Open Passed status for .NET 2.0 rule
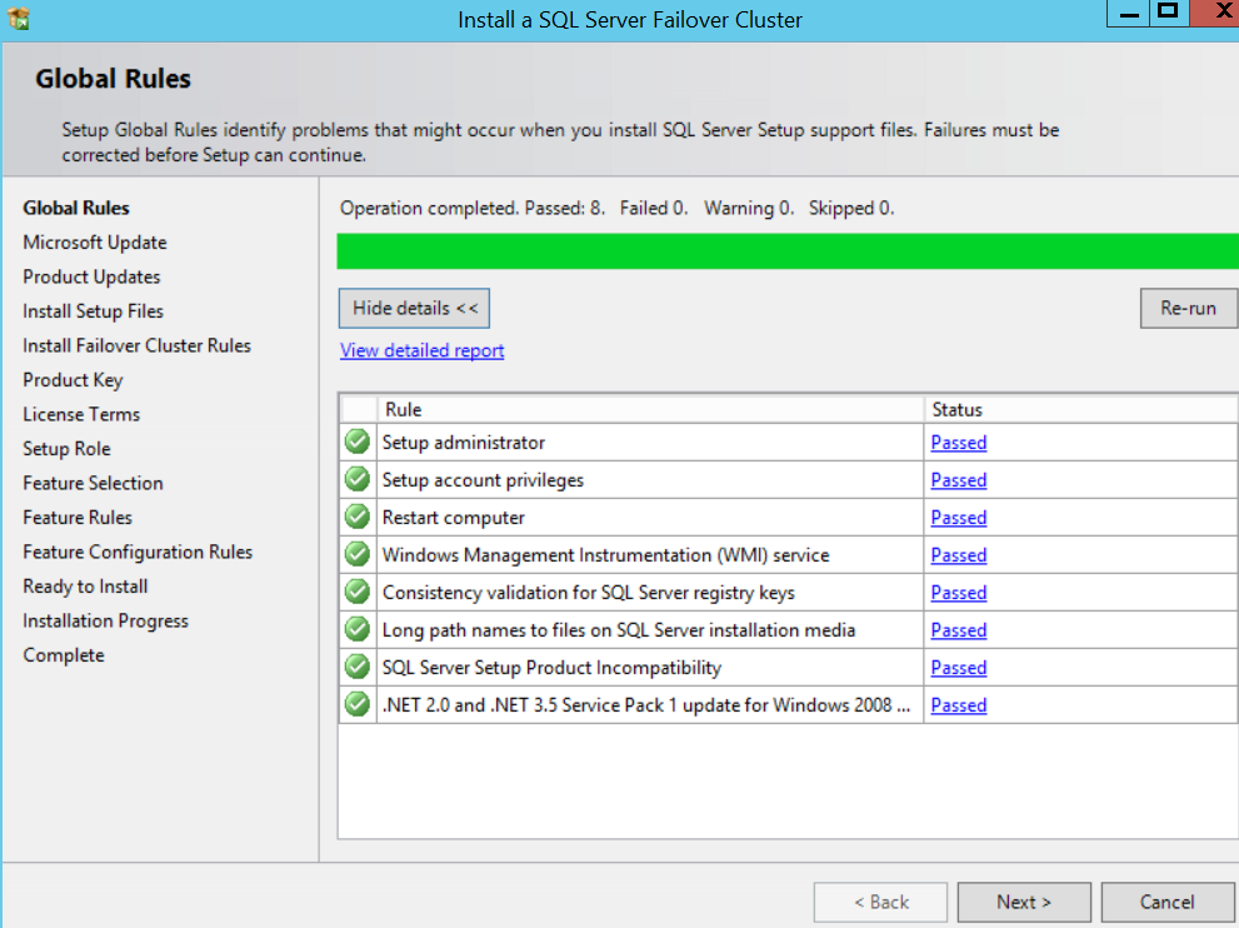 959,705
